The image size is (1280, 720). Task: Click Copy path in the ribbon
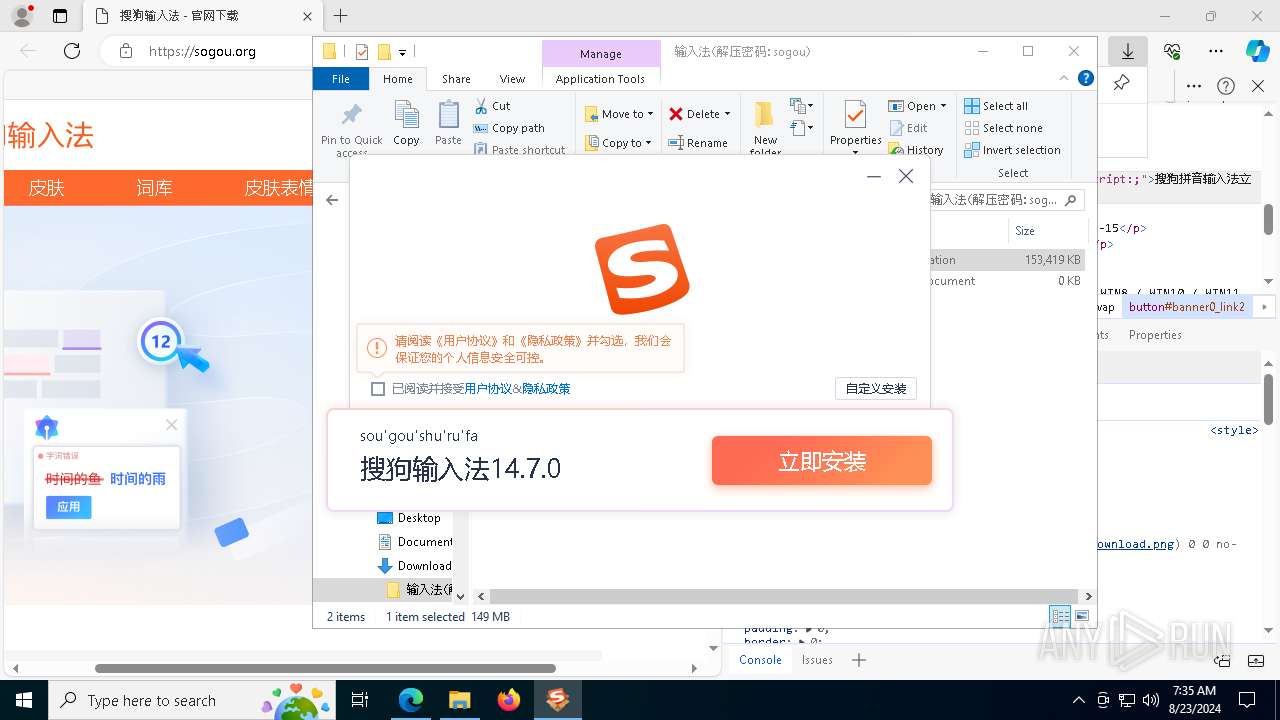(x=509, y=128)
